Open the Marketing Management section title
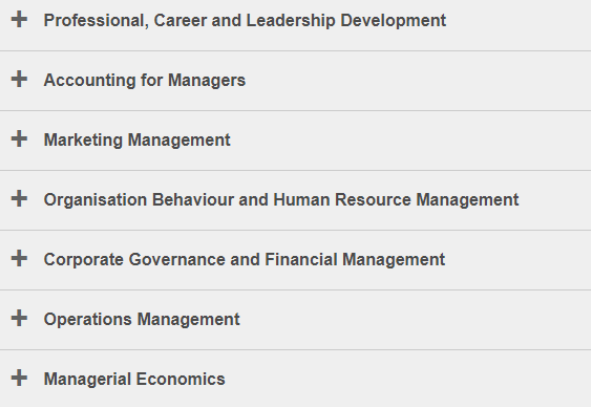The width and height of the screenshot is (591, 407). pos(137,140)
